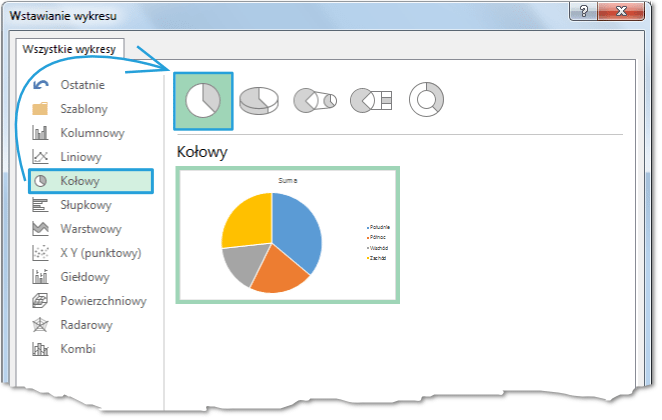Viewport: 662px width, 420px height.
Task: Switch to the Wszystkie wykresy tab
Action: click(70, 49)
